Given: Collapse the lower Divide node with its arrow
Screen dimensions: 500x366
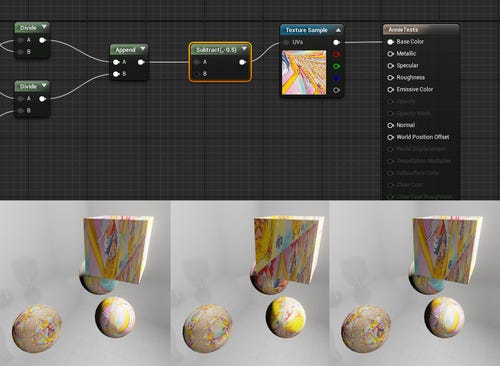Looking at the screenshot, I should pyautogui.click(x=44, y=86).
